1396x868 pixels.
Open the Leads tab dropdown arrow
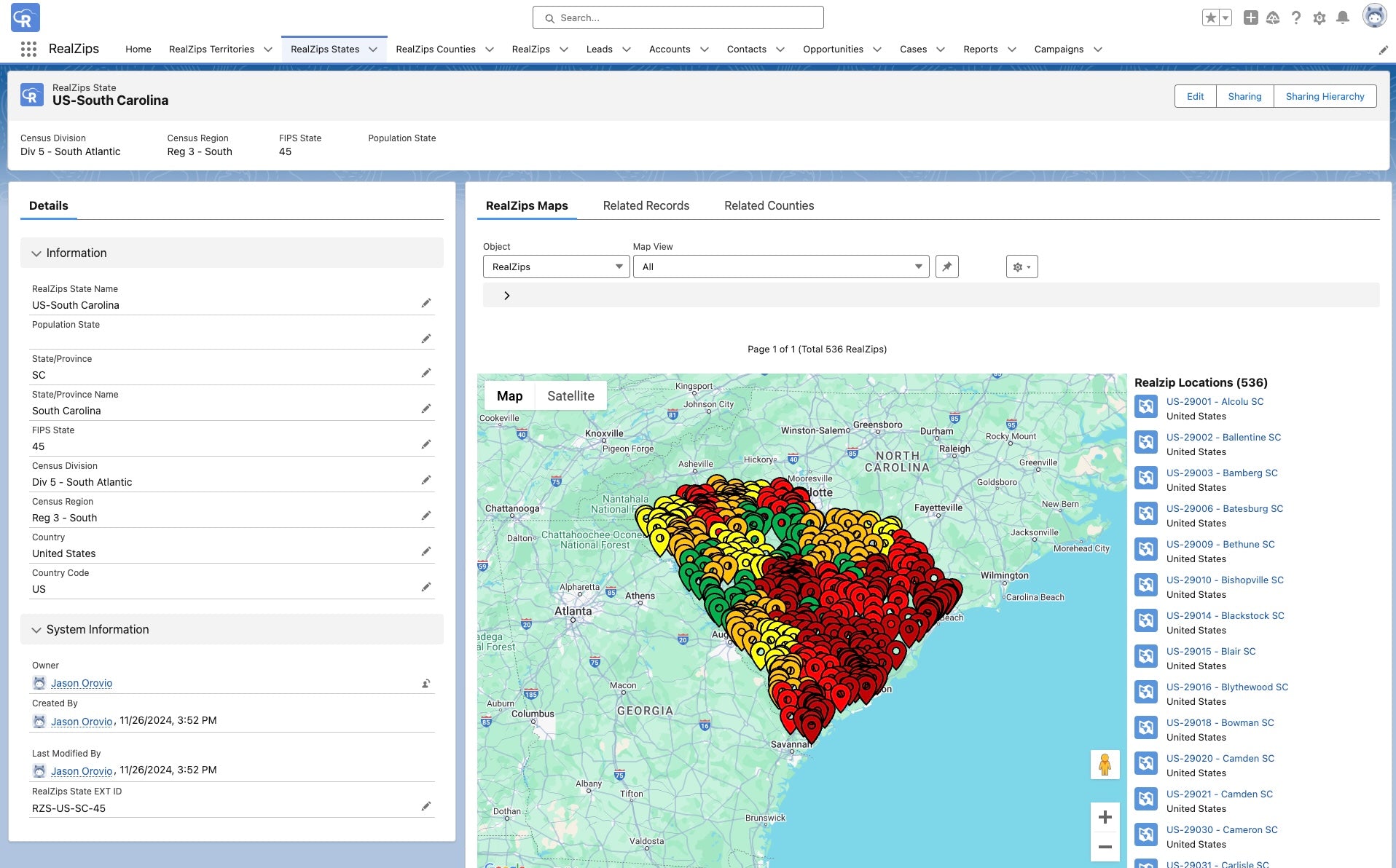(627, 50)
